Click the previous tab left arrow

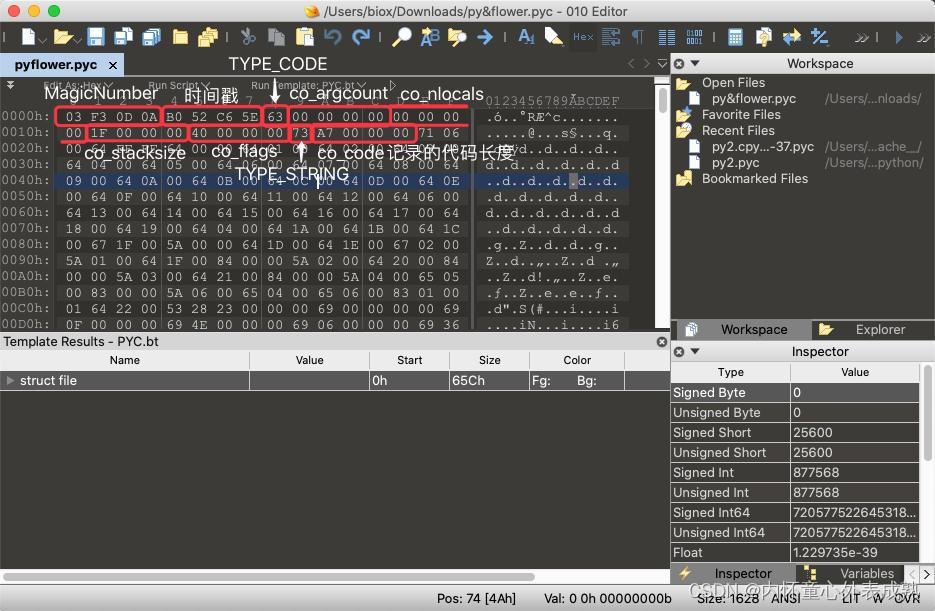[631, 63]
